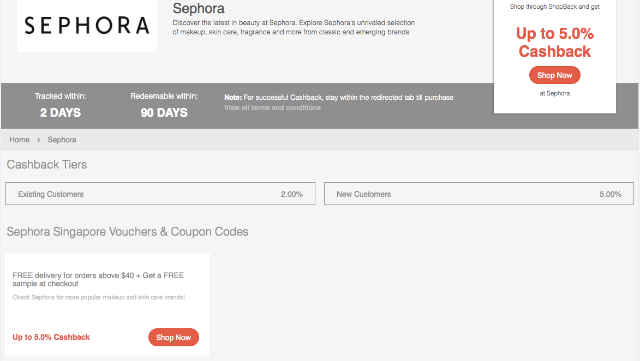Viewport: 640px width, 361px height.
Task: Click the 'at Sephora' text under Shop Now
Action: pyautogui.click(x=554, y=94)
